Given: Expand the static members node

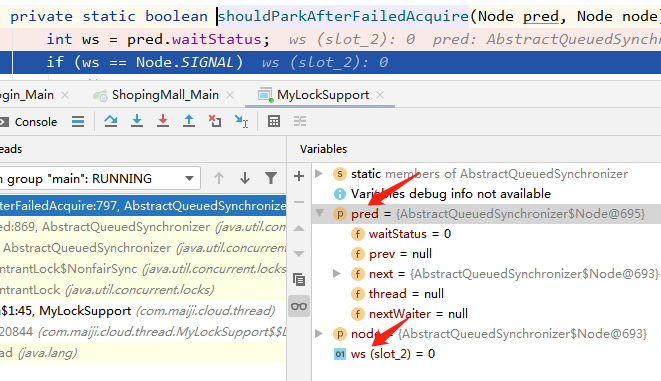Looking at the screenshot, I should (319, 174).
